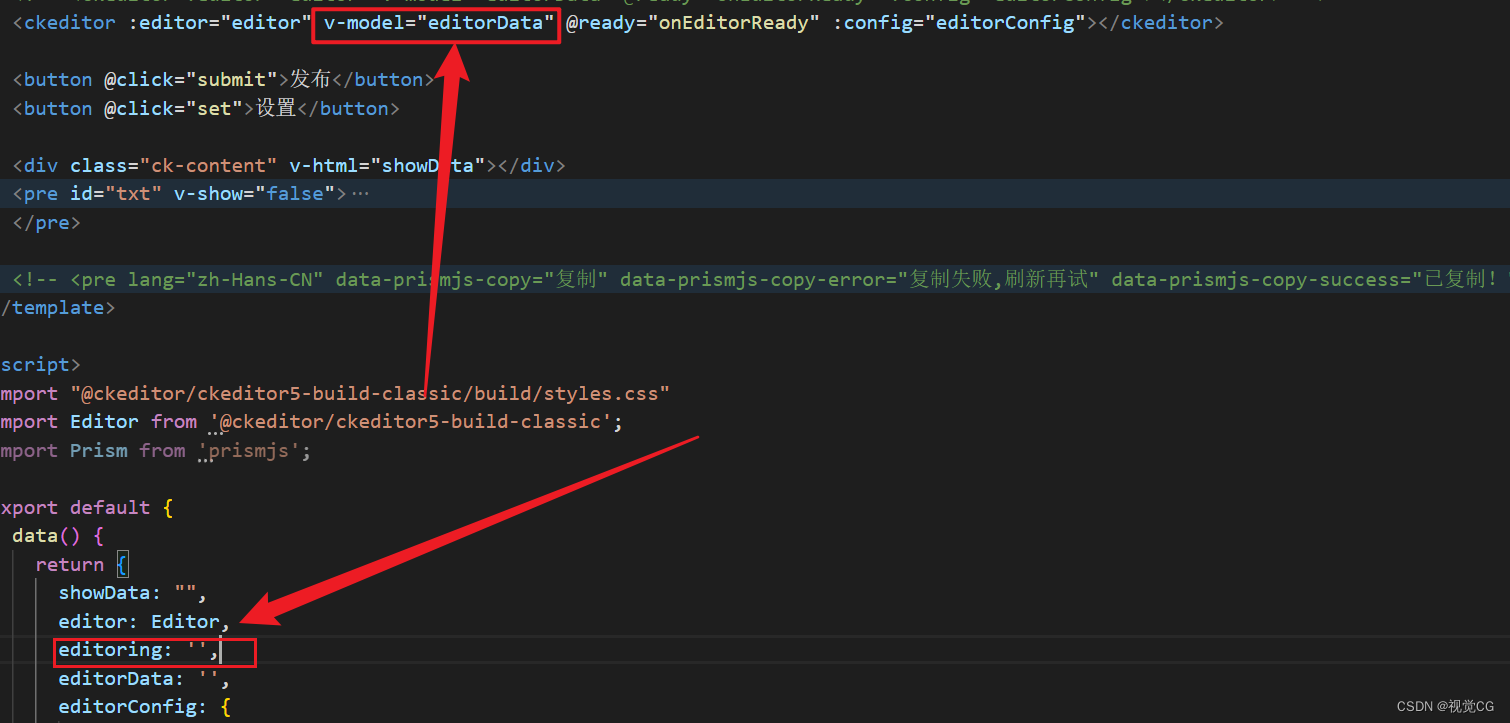This screenshot has height=723, width=1510.
Task: Click the v-html="showData" attribute
Action: tap(387, 165)
